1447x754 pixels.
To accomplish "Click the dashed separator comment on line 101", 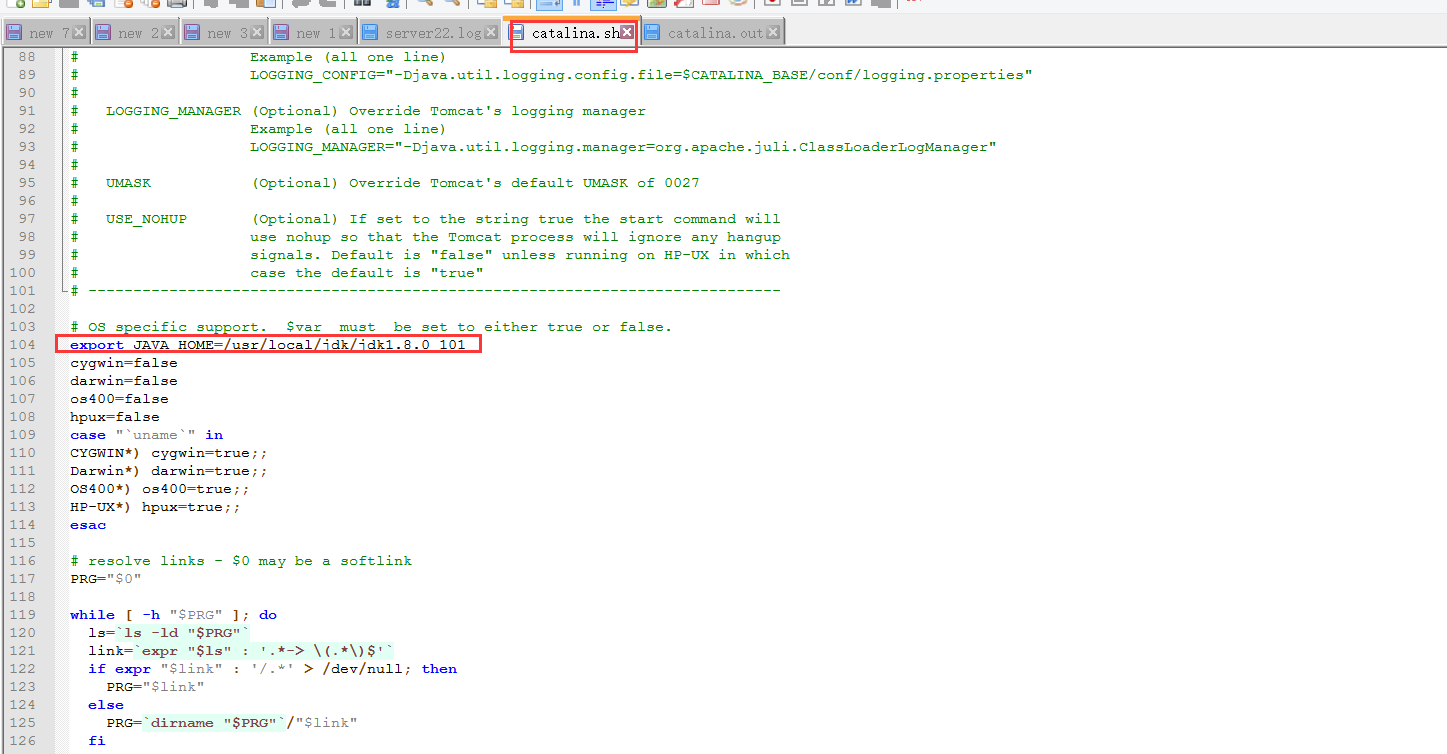I will tap(425, 291).
